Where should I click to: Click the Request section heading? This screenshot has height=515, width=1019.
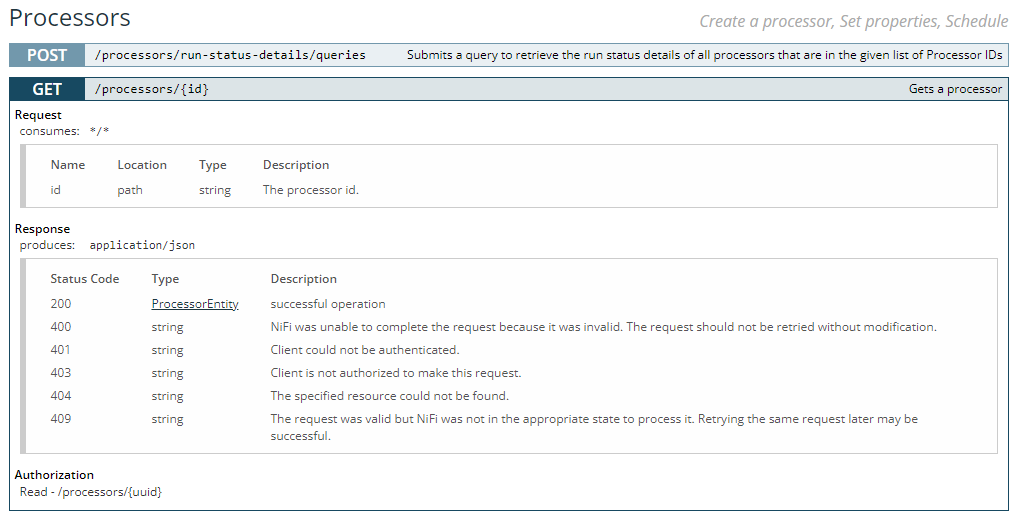tap(38, 115)
